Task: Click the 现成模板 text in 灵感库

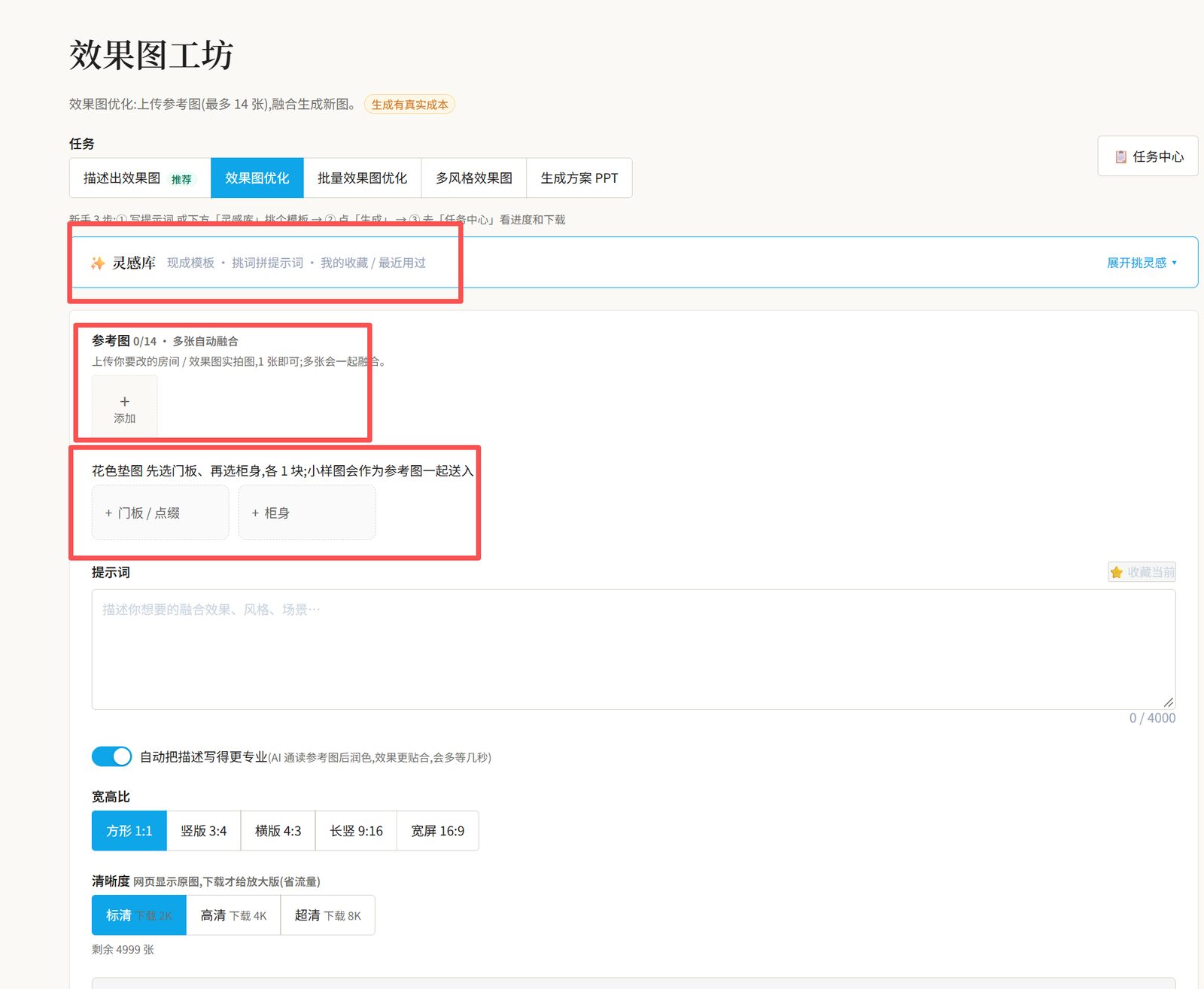Action: coord(190,263)
